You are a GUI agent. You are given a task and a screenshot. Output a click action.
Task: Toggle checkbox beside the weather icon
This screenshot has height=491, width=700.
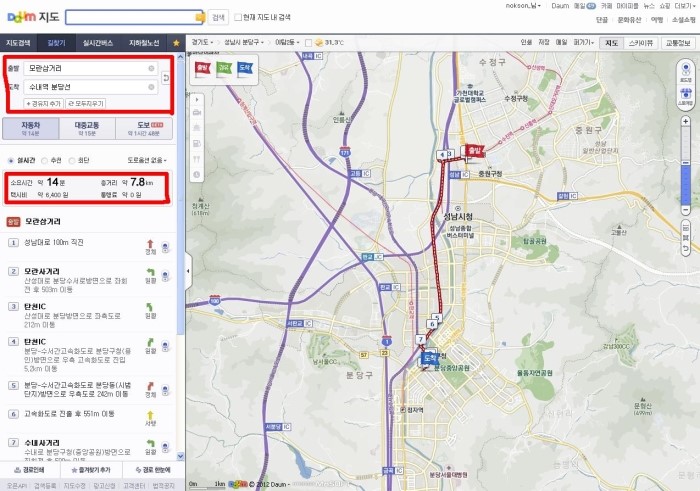(x=308, y=43)
